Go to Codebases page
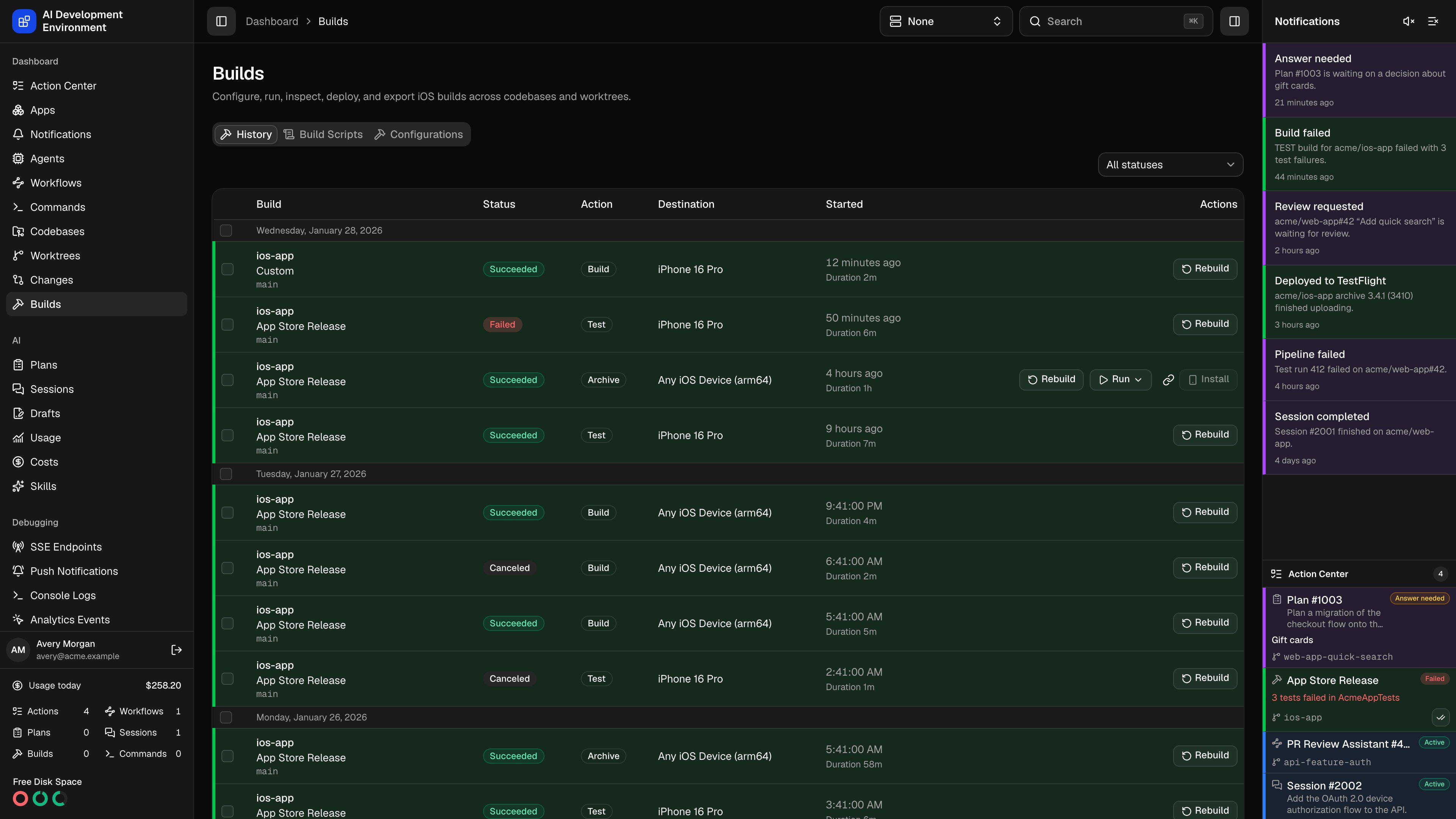 click(97, 232)
